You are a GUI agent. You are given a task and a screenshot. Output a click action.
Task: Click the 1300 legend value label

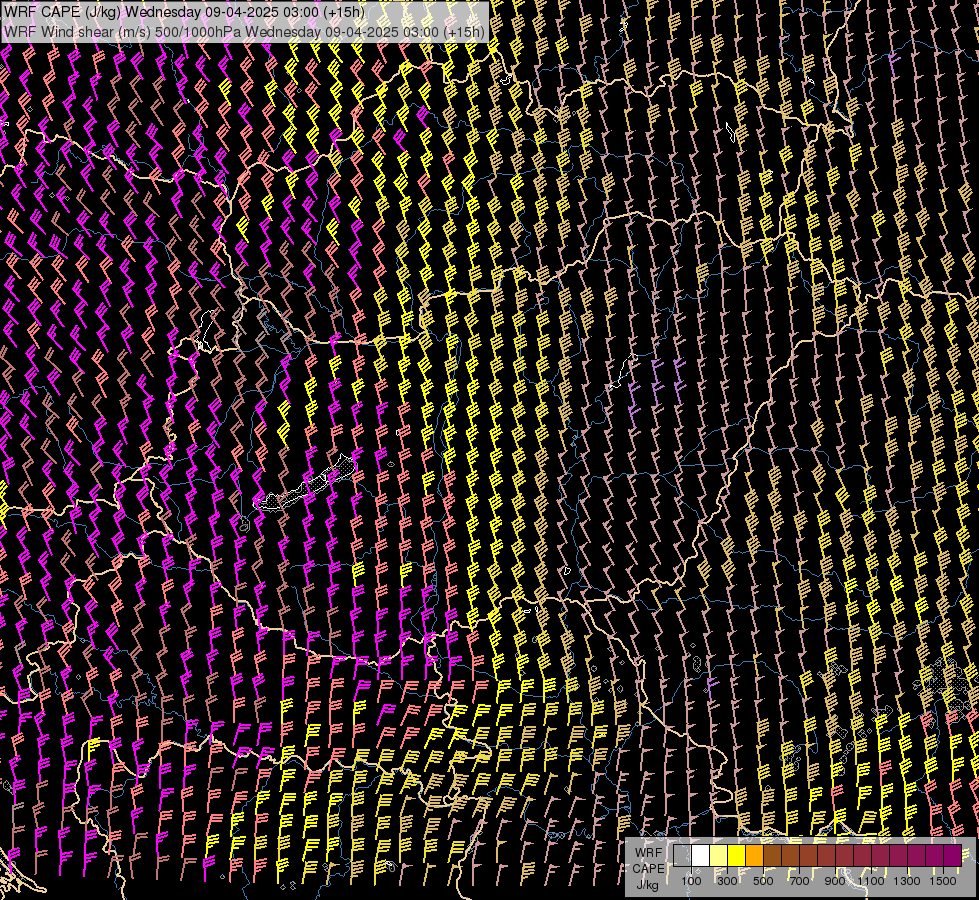(x=907, y=881)
